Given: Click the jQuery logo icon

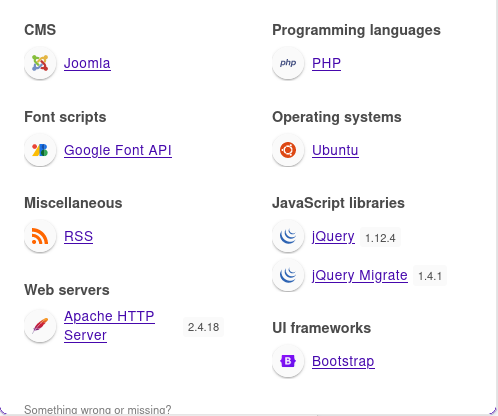Looking at the screenshot, I should coord(288,236).
